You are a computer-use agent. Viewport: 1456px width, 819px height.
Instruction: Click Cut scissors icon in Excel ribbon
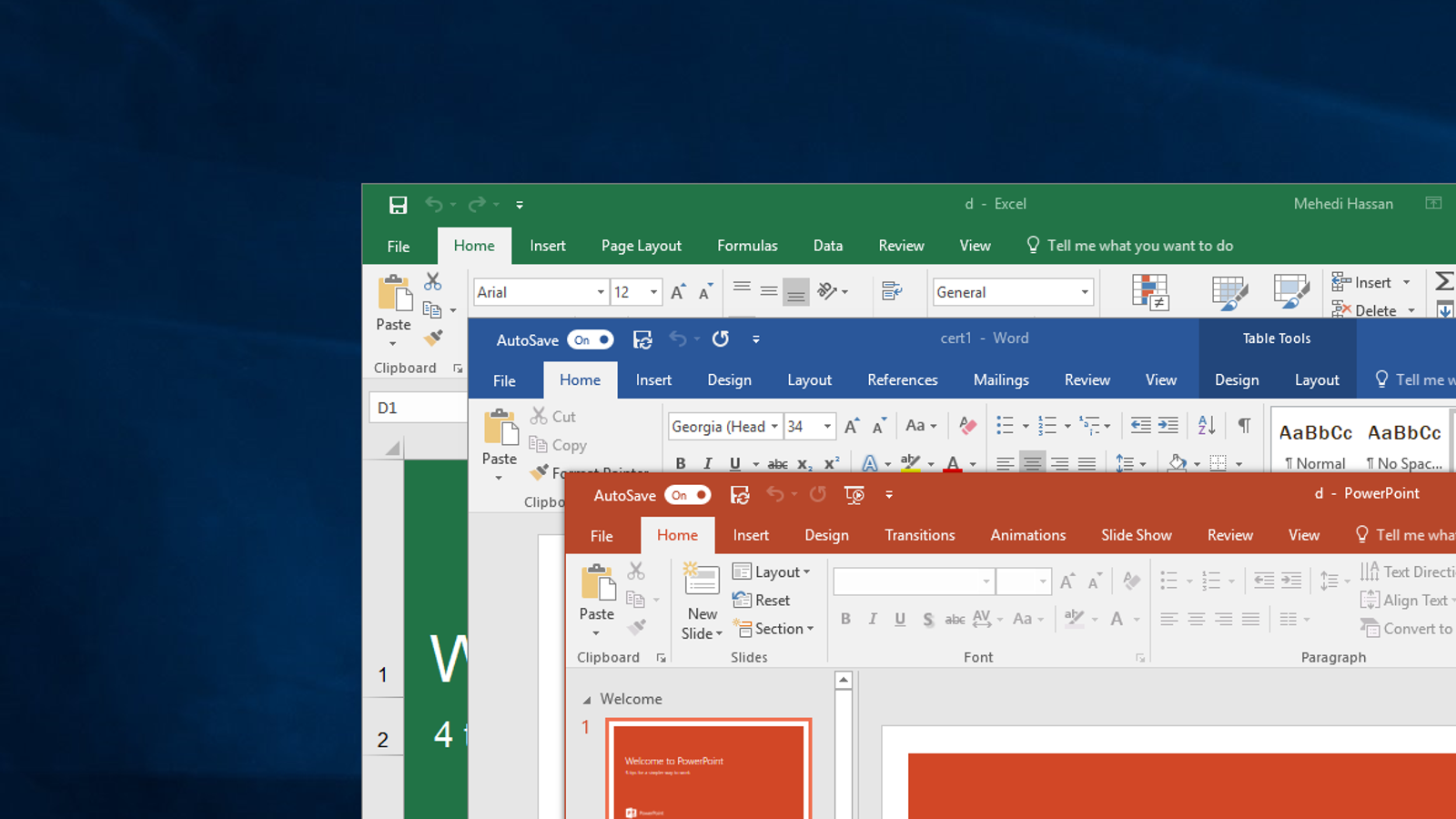click(432, 281)
